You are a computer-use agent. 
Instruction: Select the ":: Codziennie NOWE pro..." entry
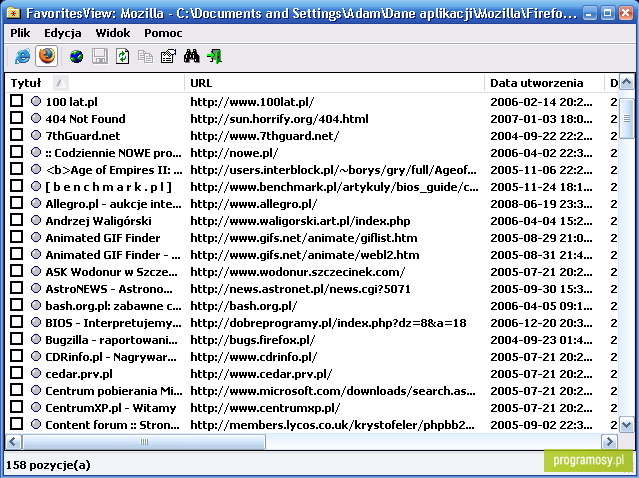113,153
